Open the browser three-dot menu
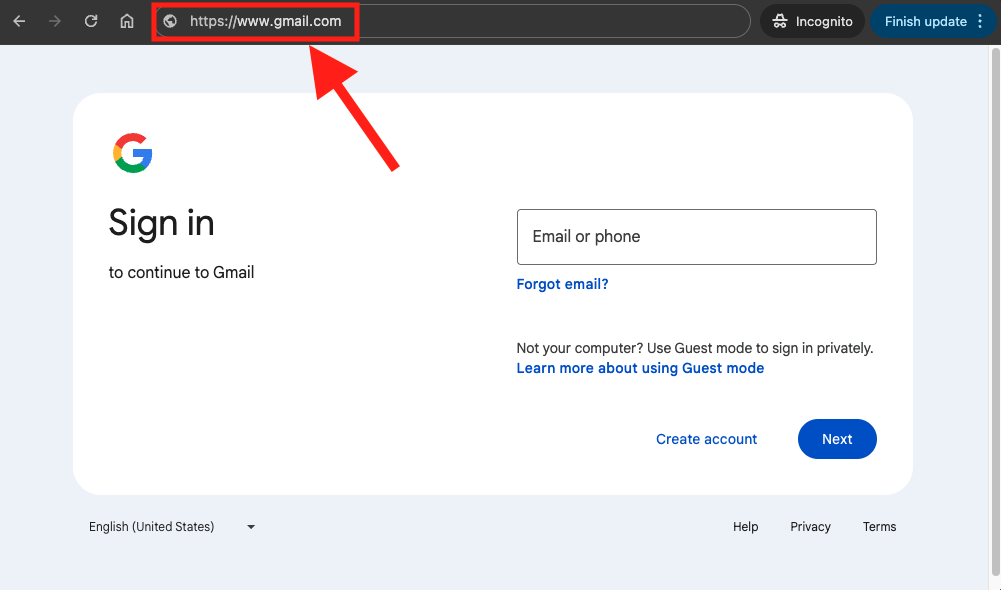The height and width of the screenshot is (590, 1001). point(980,21)
